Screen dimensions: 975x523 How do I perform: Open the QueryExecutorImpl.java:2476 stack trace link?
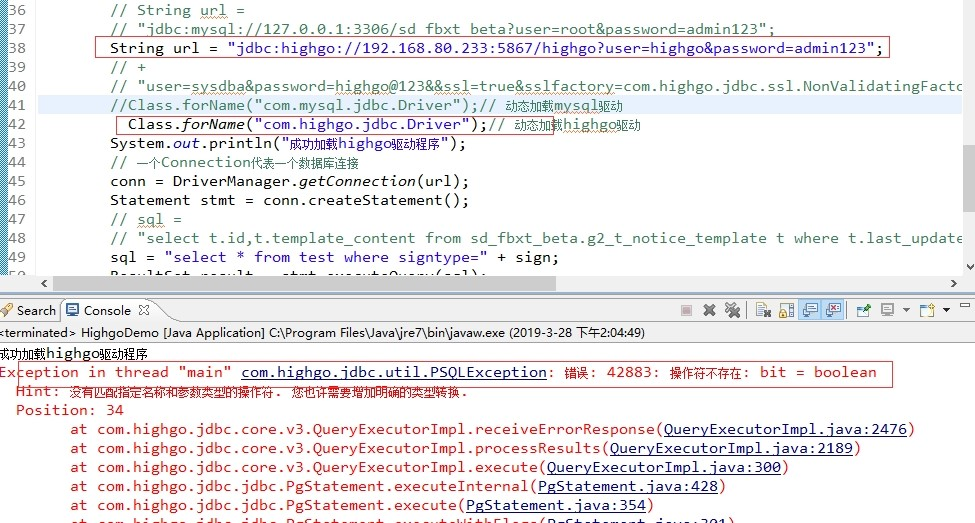tap(785, 429)
